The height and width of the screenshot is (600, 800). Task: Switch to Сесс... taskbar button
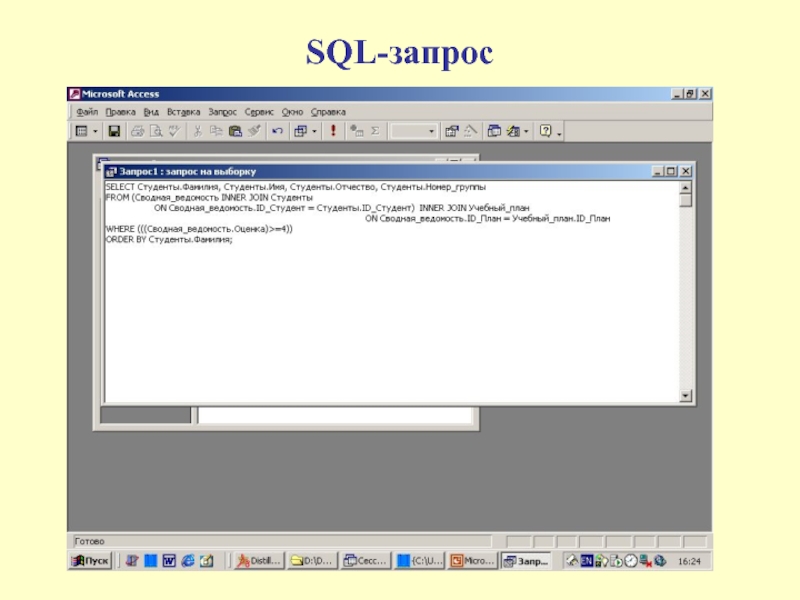pos(365,561)
